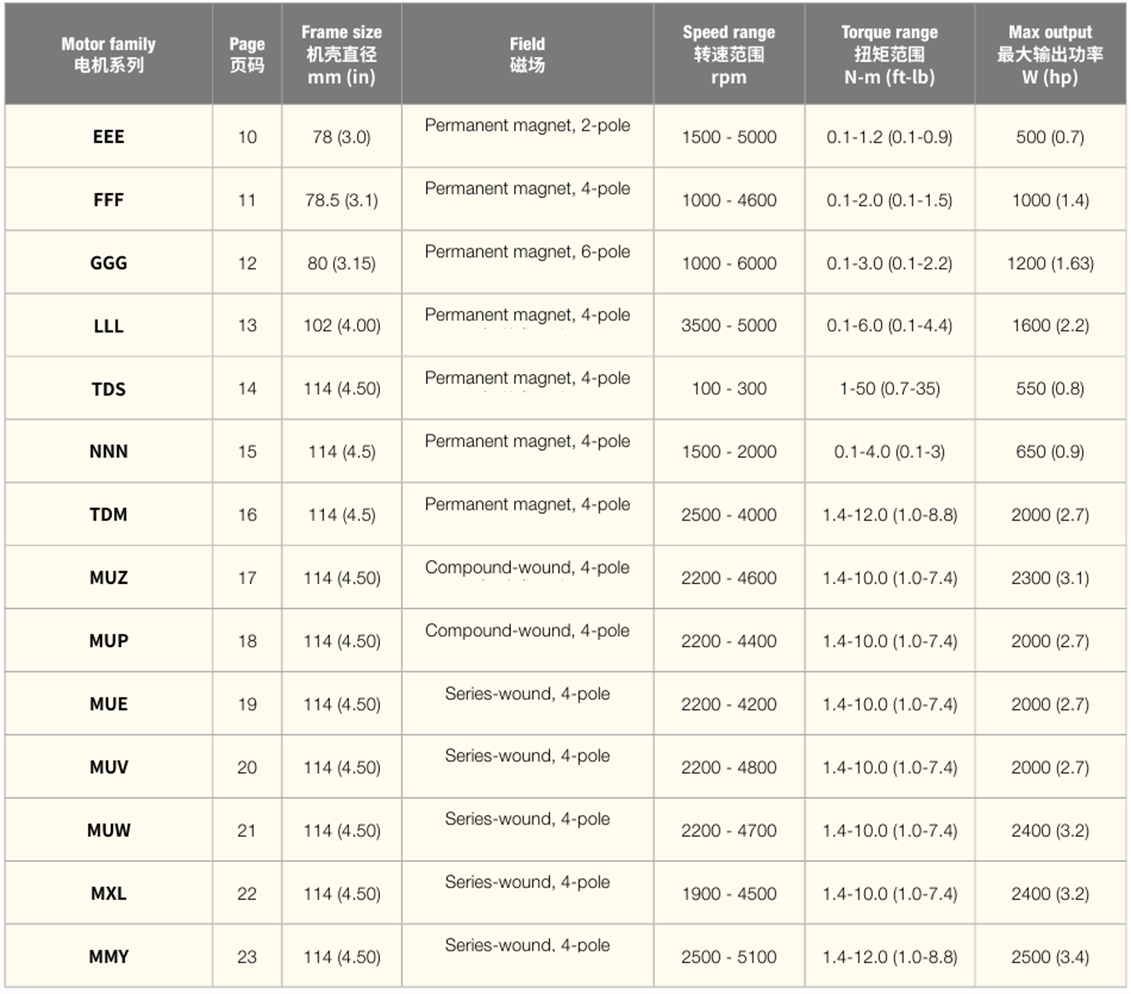
Task: Select MUP Compound-wound, 4-pole field cell
Action: click(x=527, y=641)
